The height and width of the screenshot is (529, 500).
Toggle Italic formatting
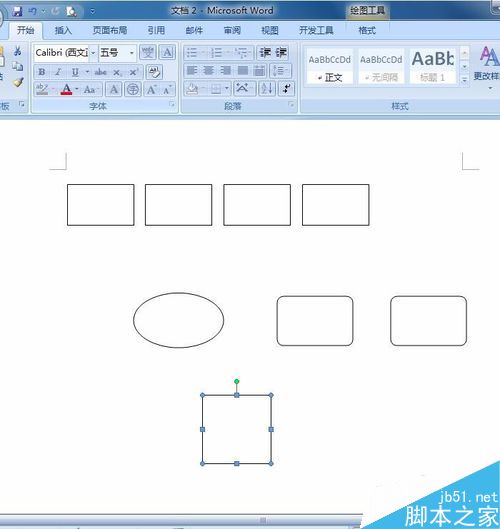click(x=58, y=72)
